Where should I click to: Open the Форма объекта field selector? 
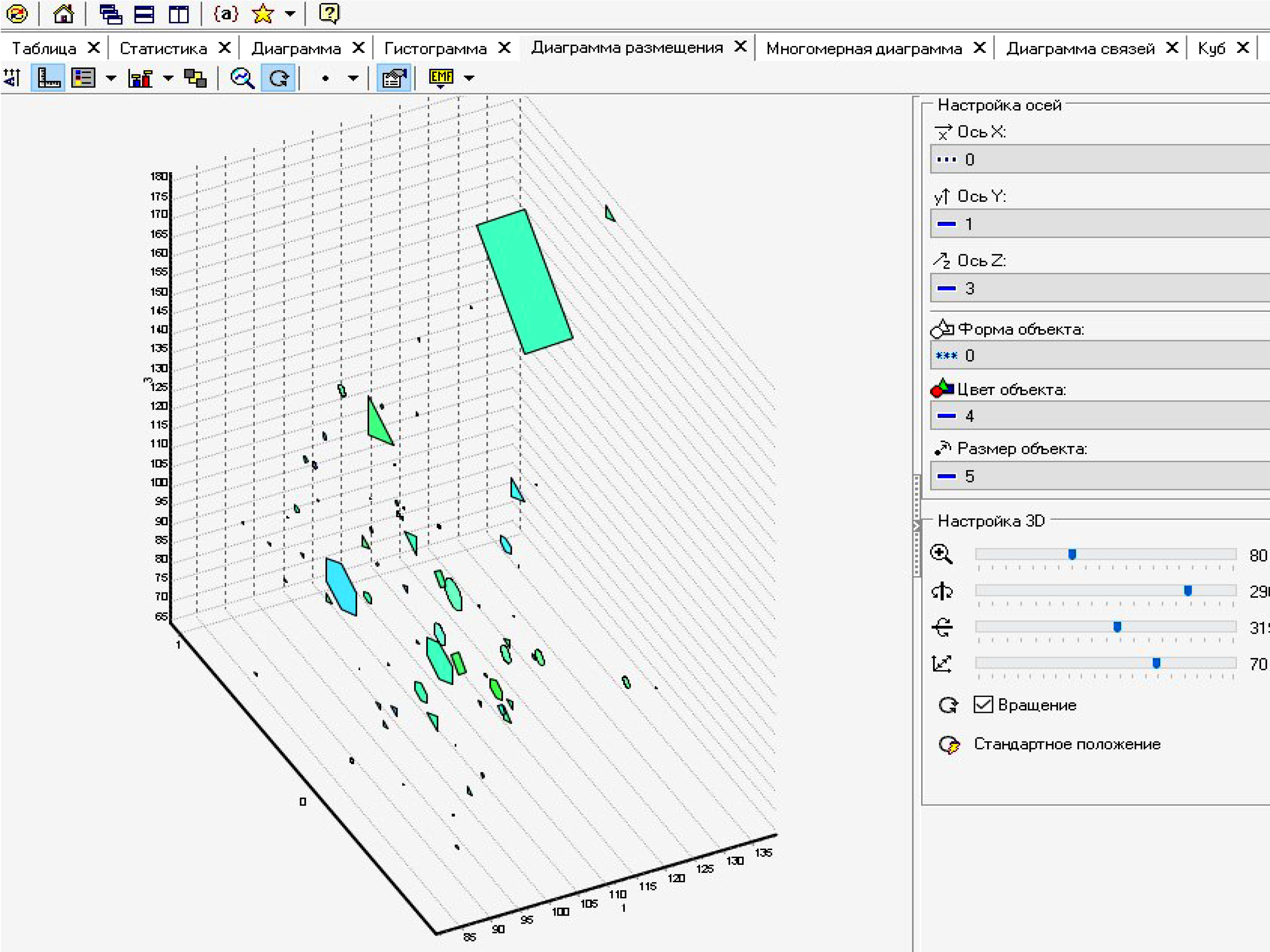1099,355
